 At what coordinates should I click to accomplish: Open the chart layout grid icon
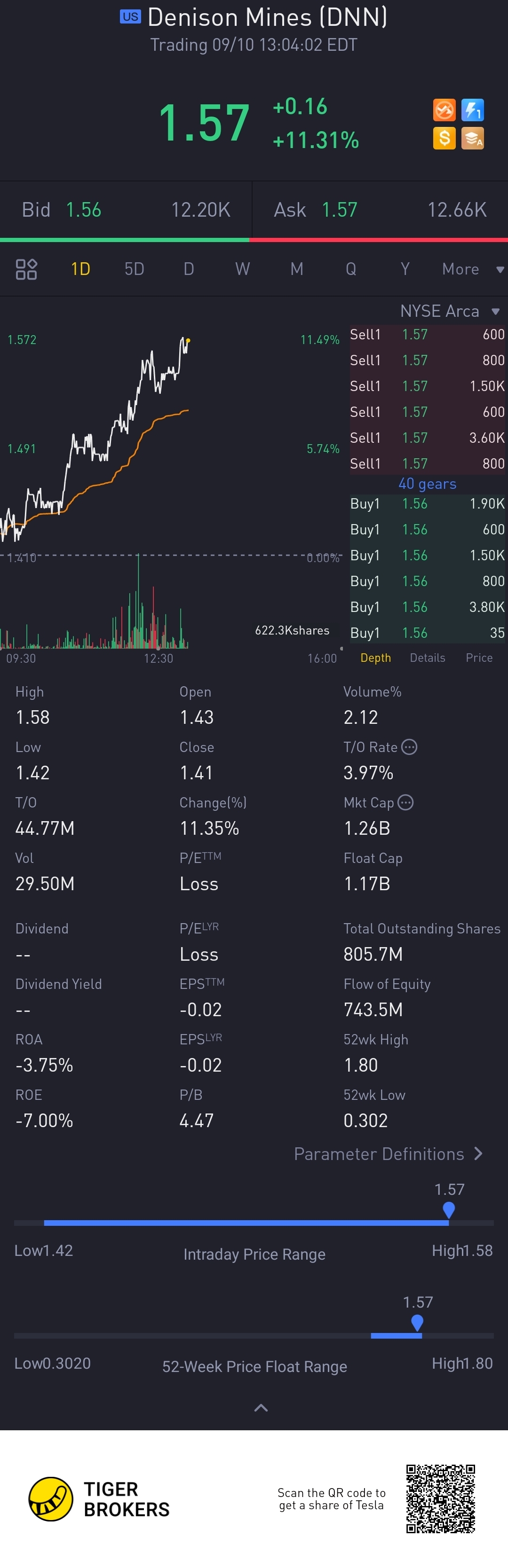(x=26, y=269)
